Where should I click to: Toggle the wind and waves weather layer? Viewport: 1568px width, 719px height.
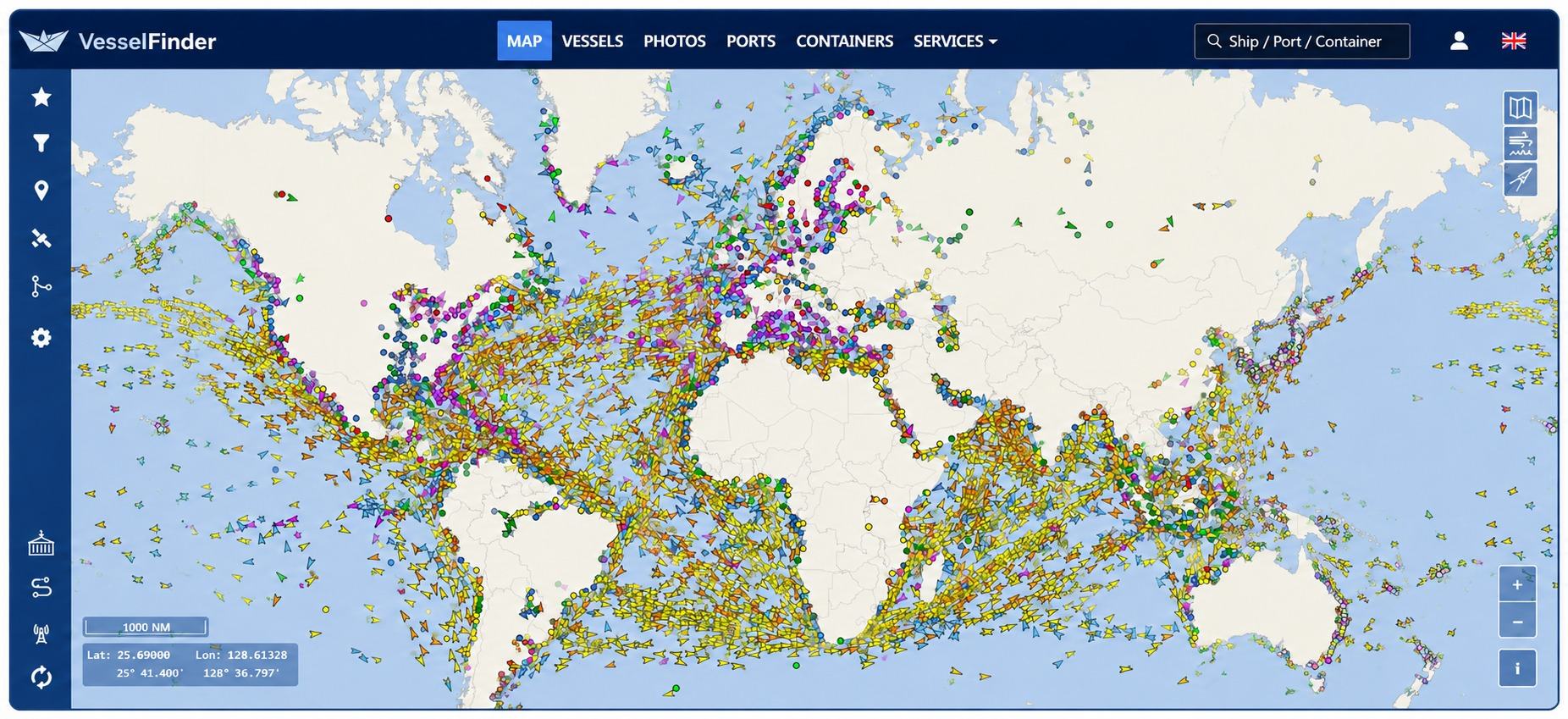click(x=1521, y=144)
